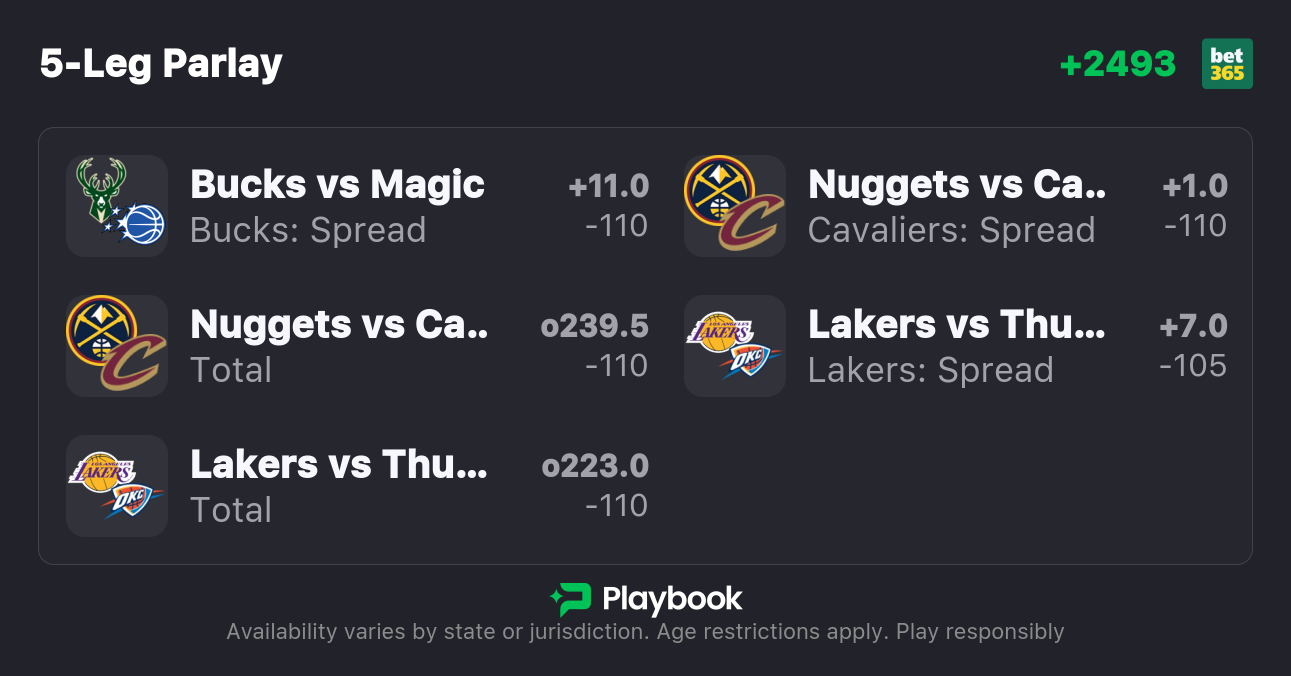Click the Cavaliers +1.0 spread value
1291x676 pixels.
click(x=1195, y=186)
